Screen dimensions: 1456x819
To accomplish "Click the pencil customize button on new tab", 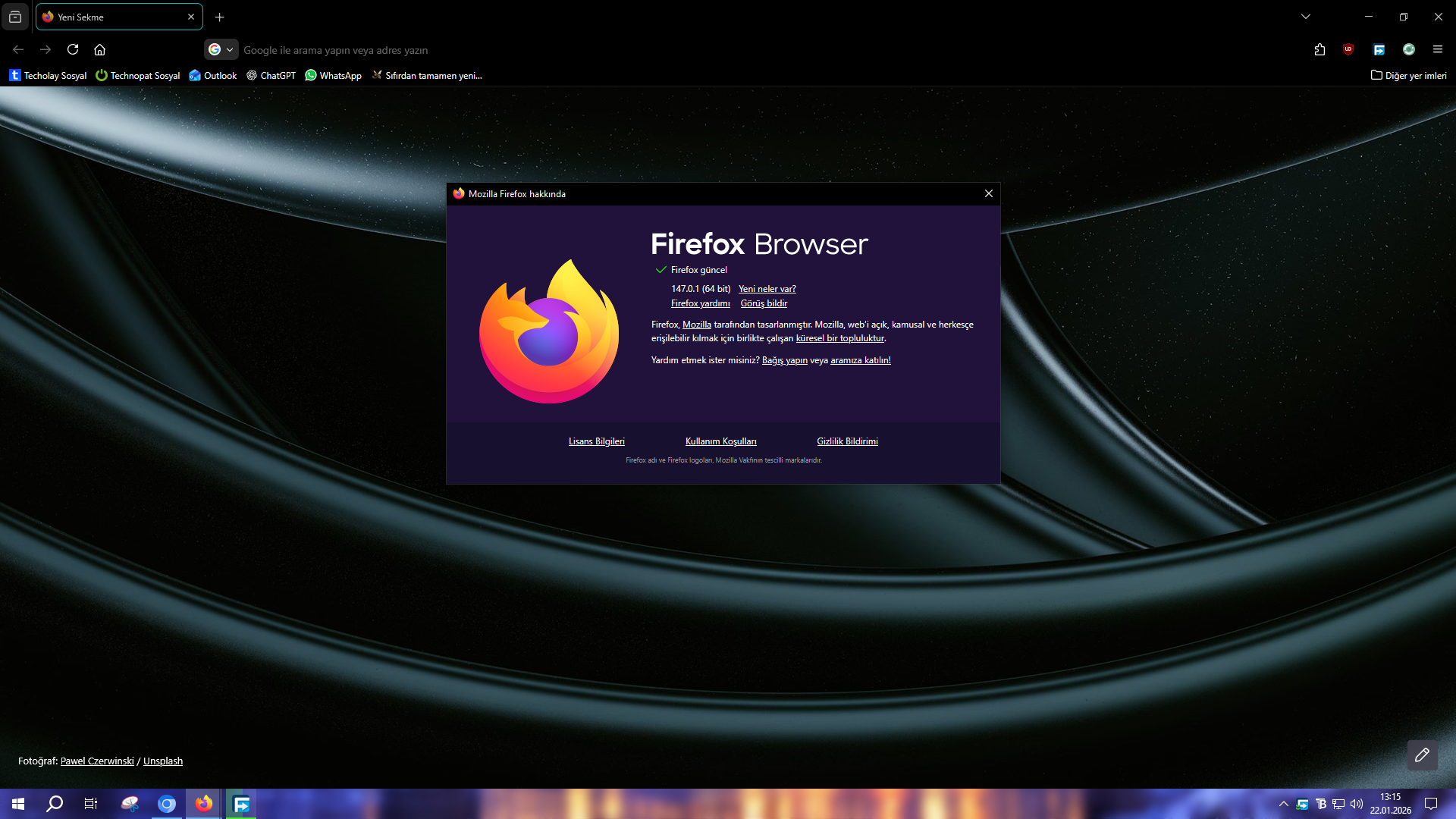I will click(x=1423, y=755).
